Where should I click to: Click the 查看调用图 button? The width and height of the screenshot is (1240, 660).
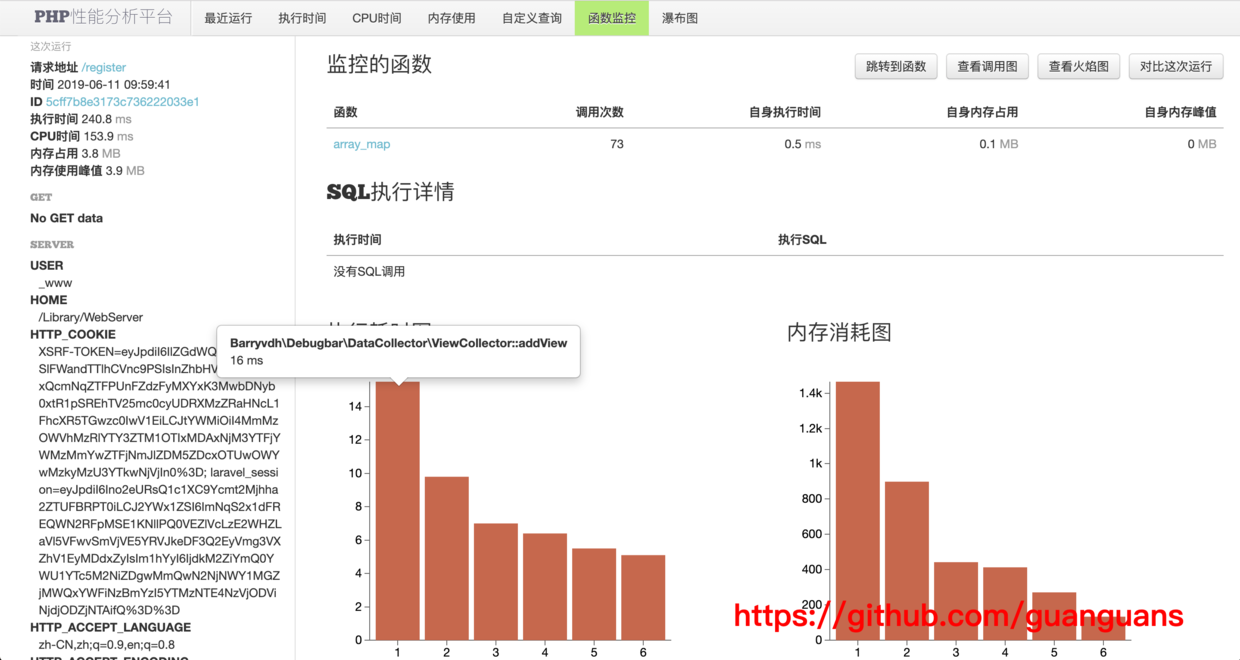coord(987,66)
